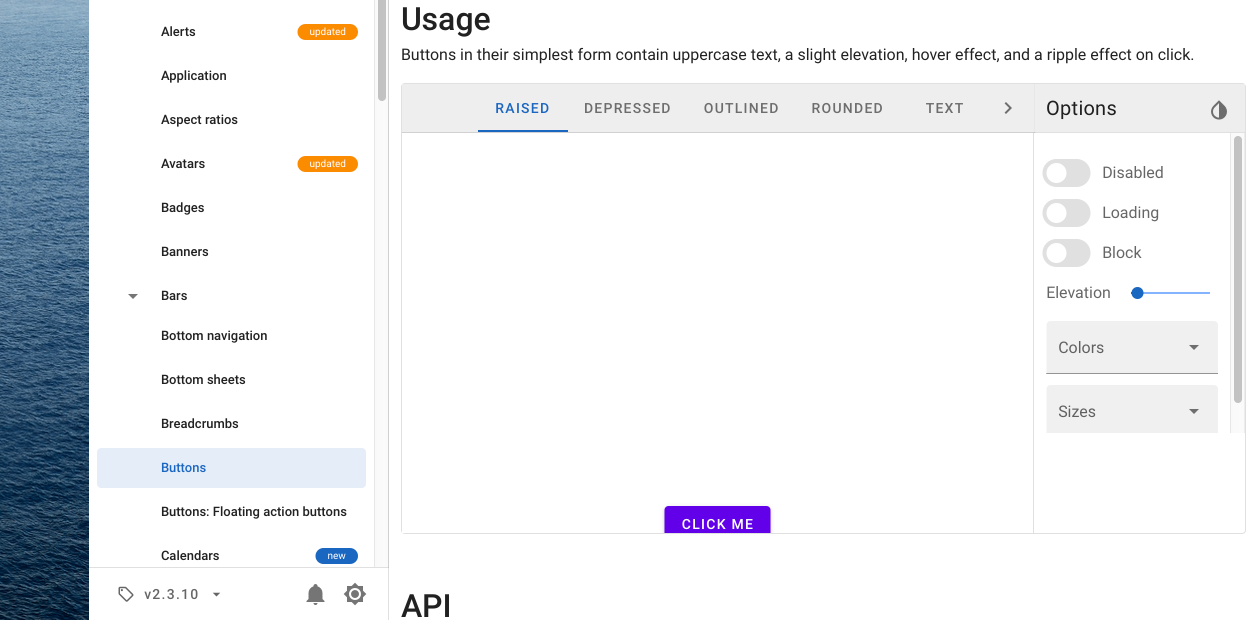
Task: Switch to the OUTLINED tab
Action: [741, 108]
